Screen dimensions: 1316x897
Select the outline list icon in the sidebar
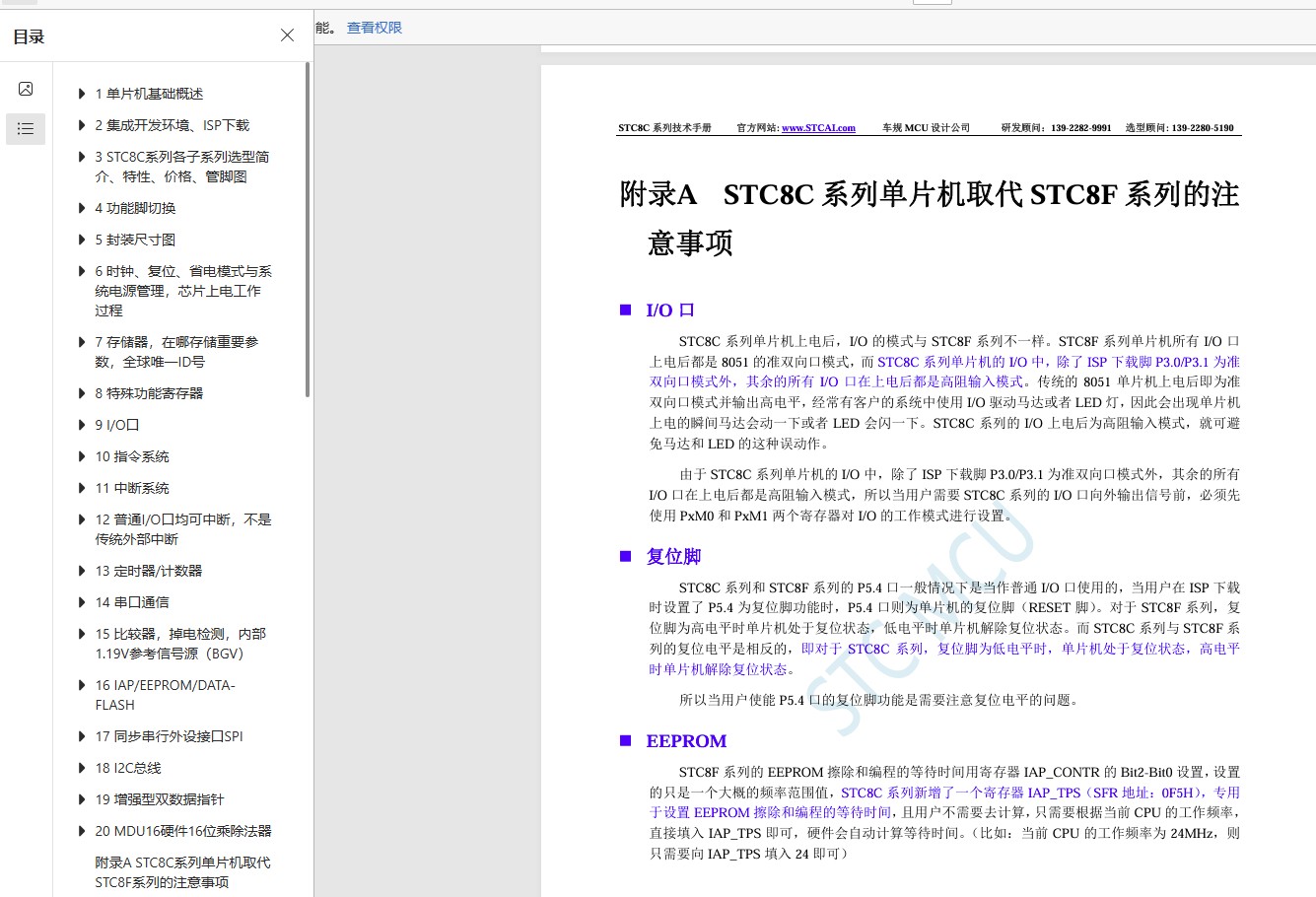pyautogui.click(x=25, y=128)
